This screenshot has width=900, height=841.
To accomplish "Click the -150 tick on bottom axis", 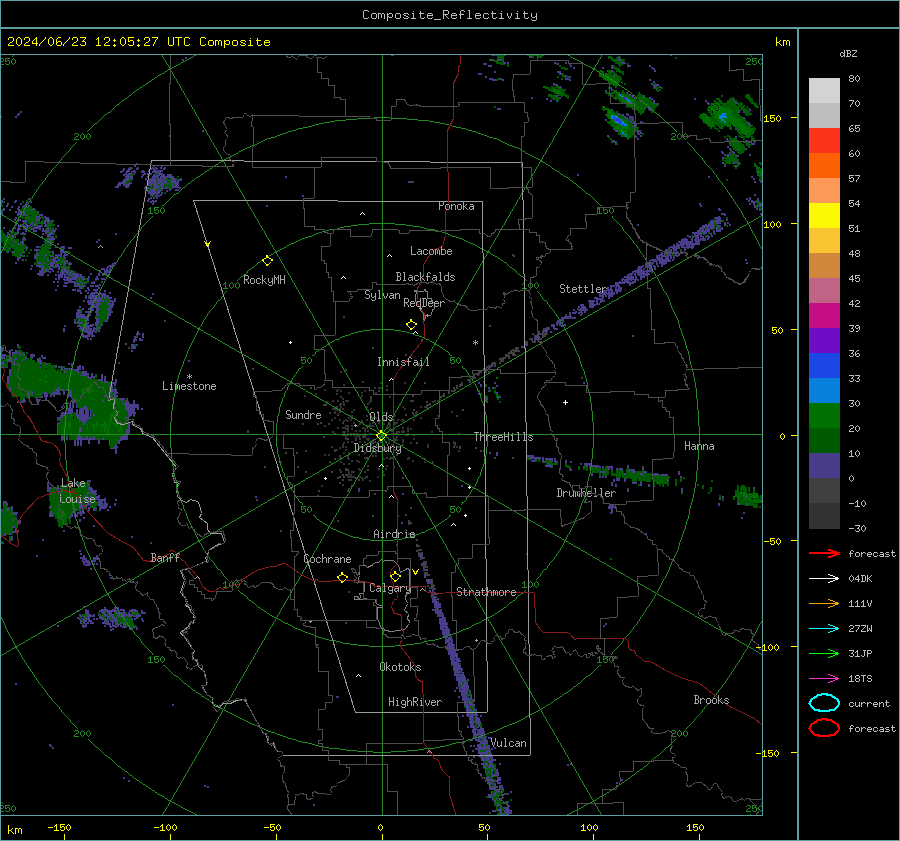I will pyautogui.click(x=59, y=828).
